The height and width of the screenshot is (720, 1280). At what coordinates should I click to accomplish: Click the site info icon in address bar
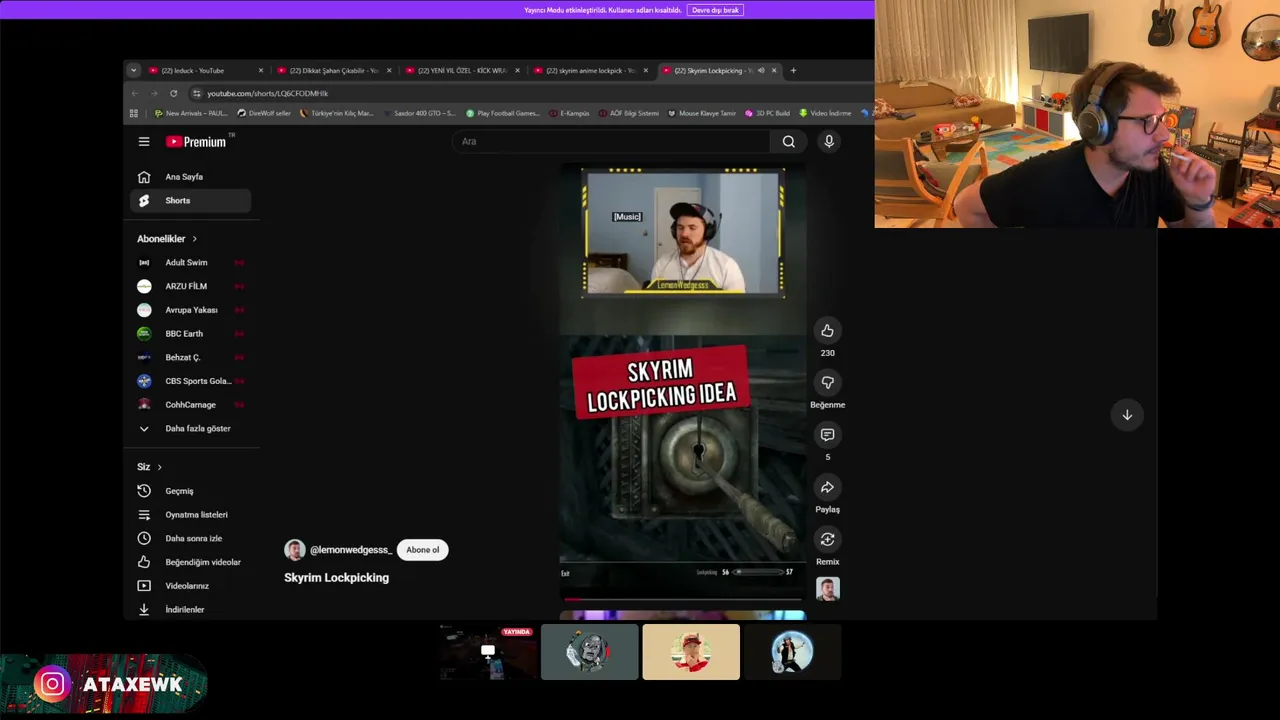point(197,93)
